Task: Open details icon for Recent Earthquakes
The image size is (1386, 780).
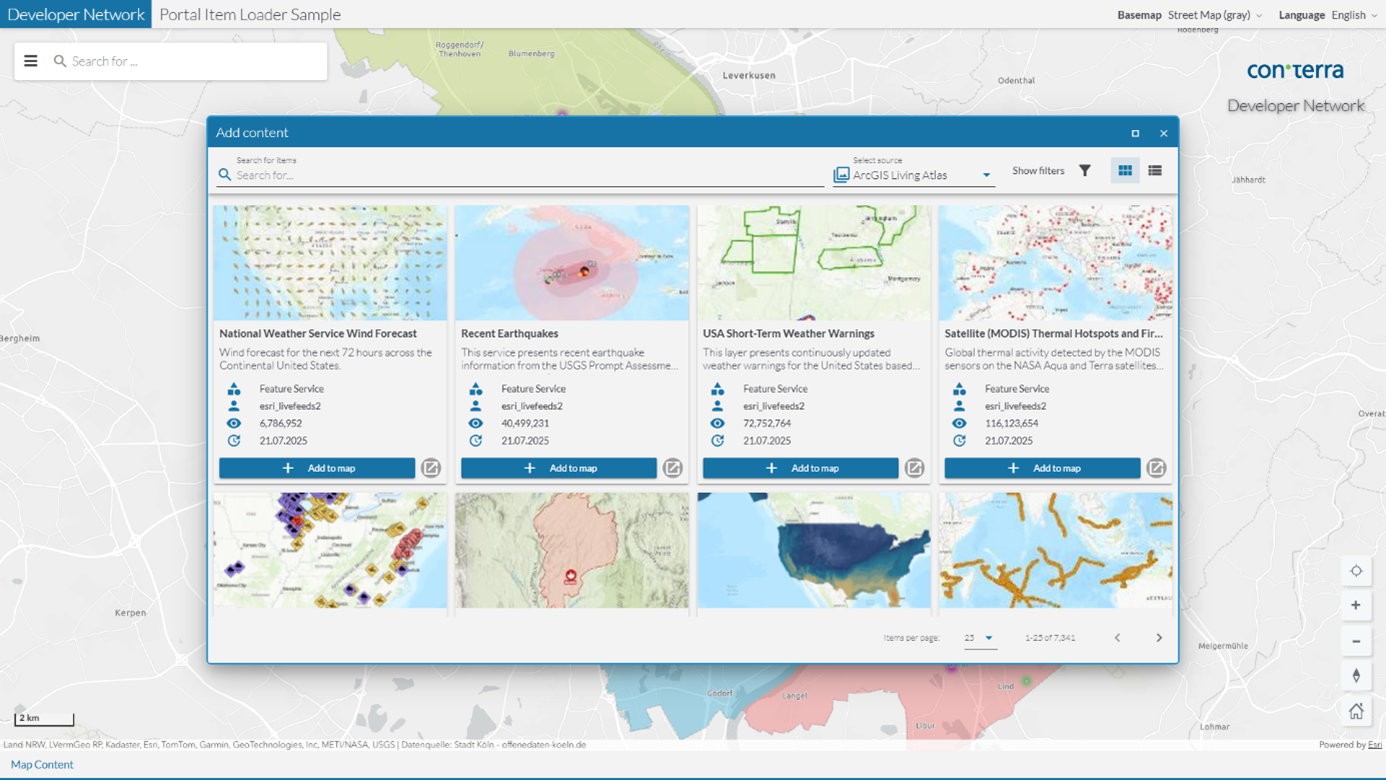Action: tap(673, 468)
